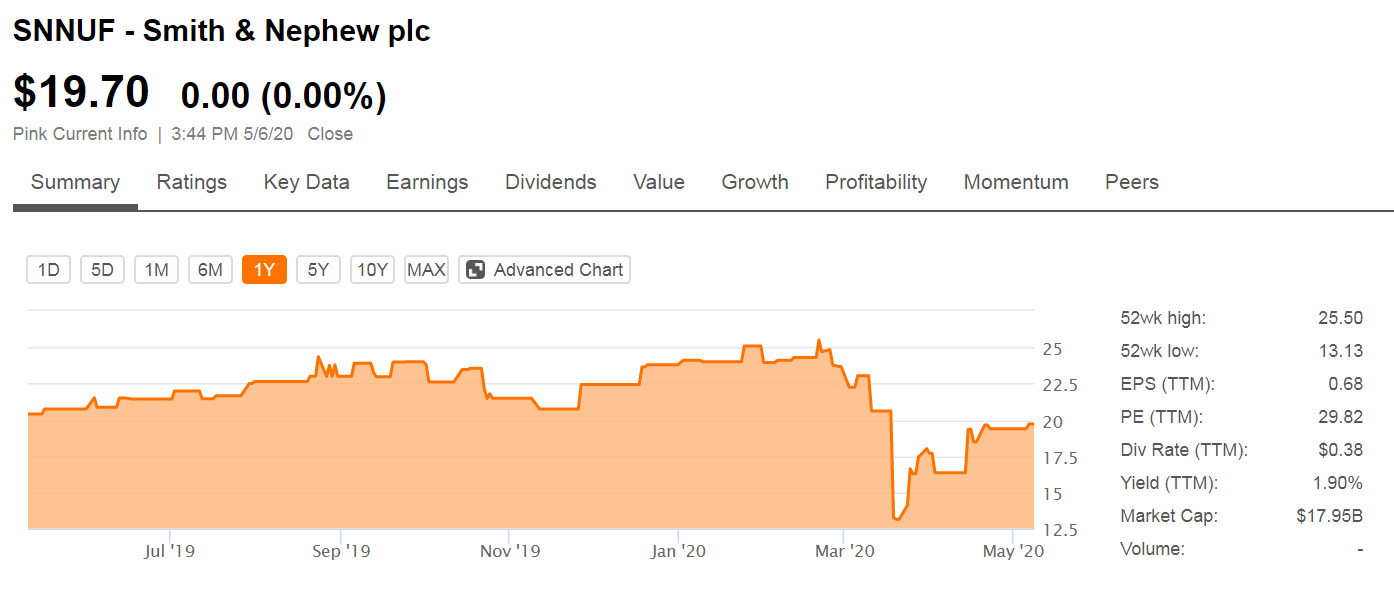The image size is (1394, 605).
Task: Choose the 1Y chart range
Action: (264, 270)
